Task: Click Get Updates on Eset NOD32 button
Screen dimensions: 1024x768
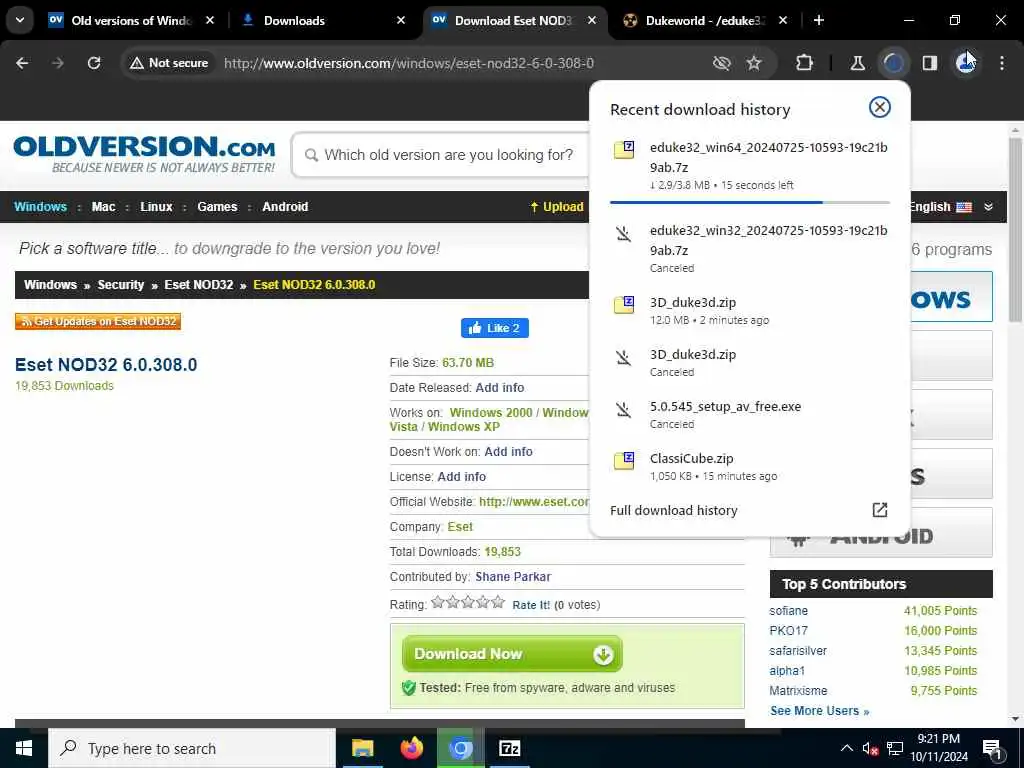Action: 98,321
